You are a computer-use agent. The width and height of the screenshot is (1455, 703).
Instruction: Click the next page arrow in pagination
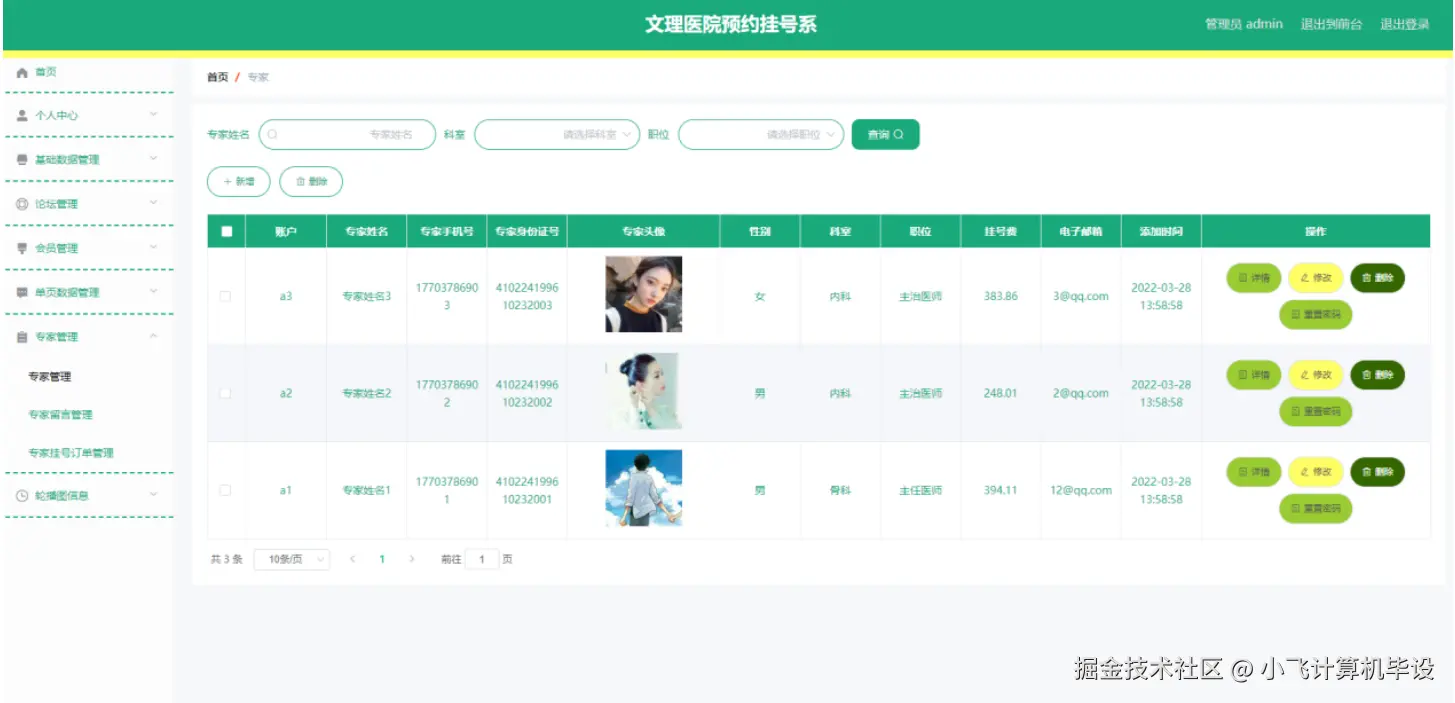coord(412,560)
